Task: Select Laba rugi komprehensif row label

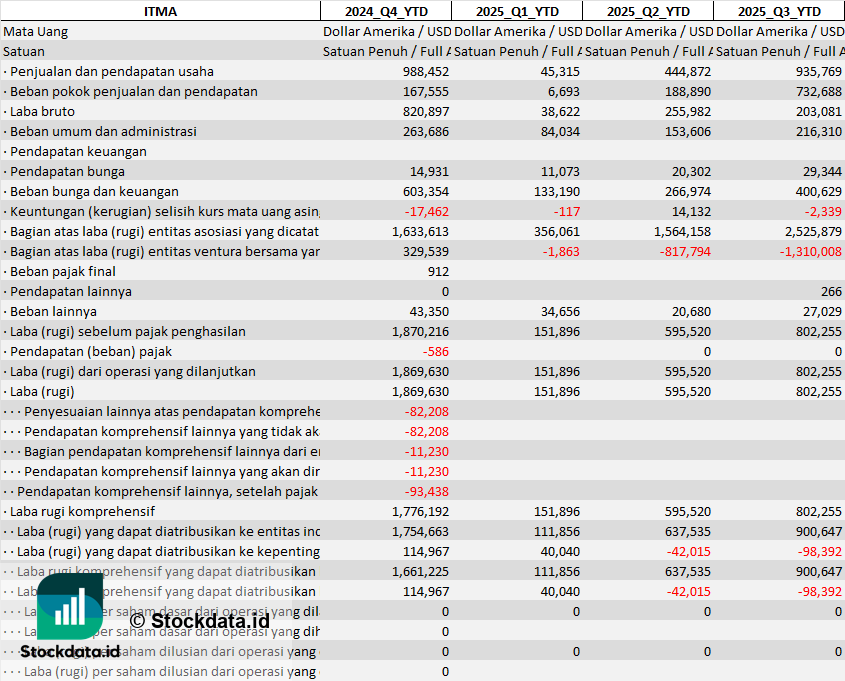Action: pos(82,511)
